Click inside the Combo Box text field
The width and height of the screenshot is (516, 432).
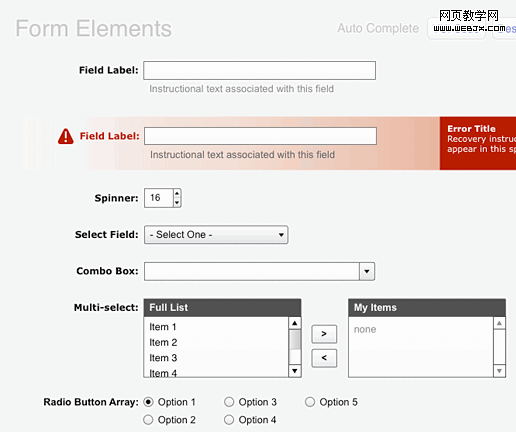tap(252, 271)
